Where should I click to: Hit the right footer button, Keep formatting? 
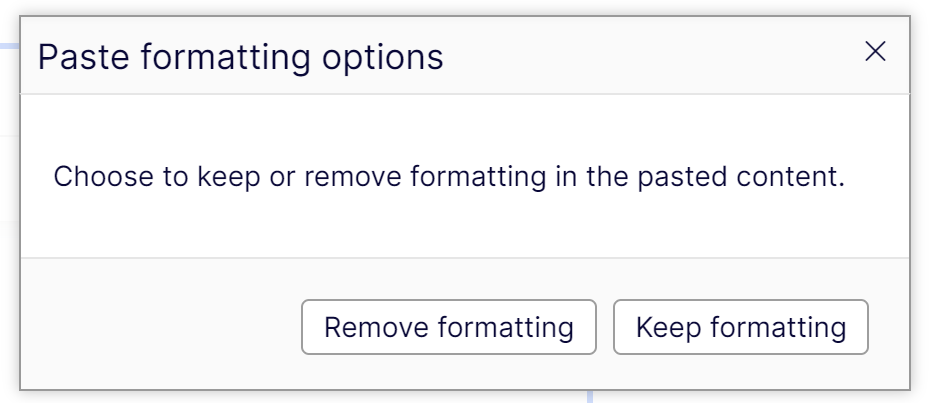click(740, 327)
